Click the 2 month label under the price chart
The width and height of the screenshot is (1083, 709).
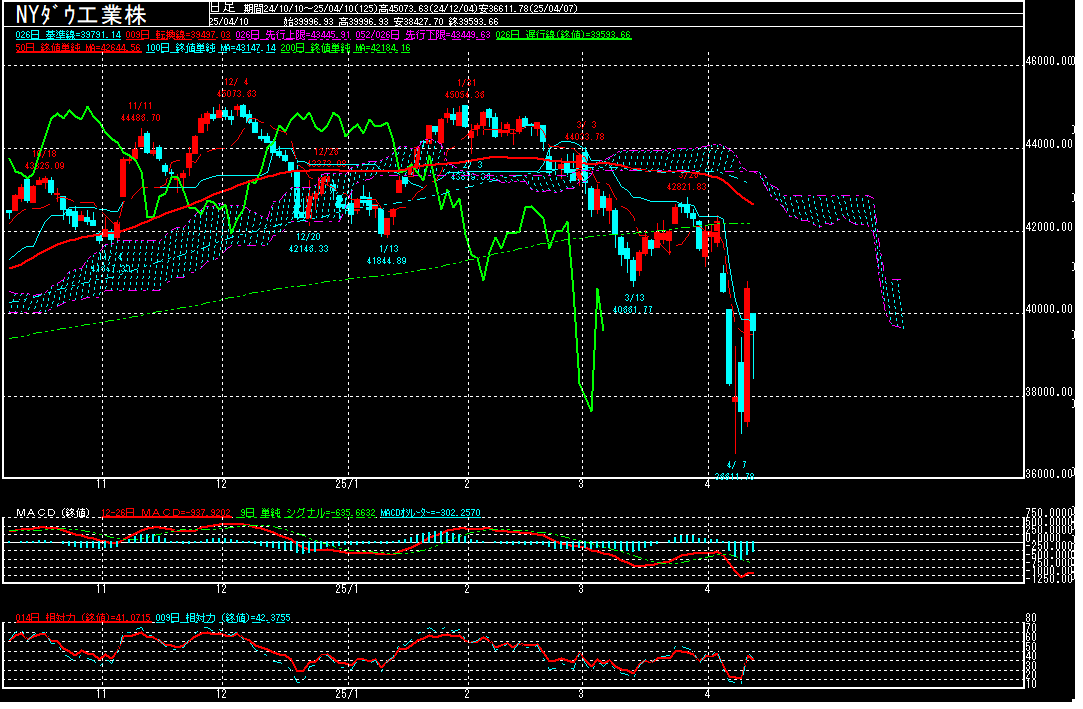pyautogui.click(x=467, y=484)
